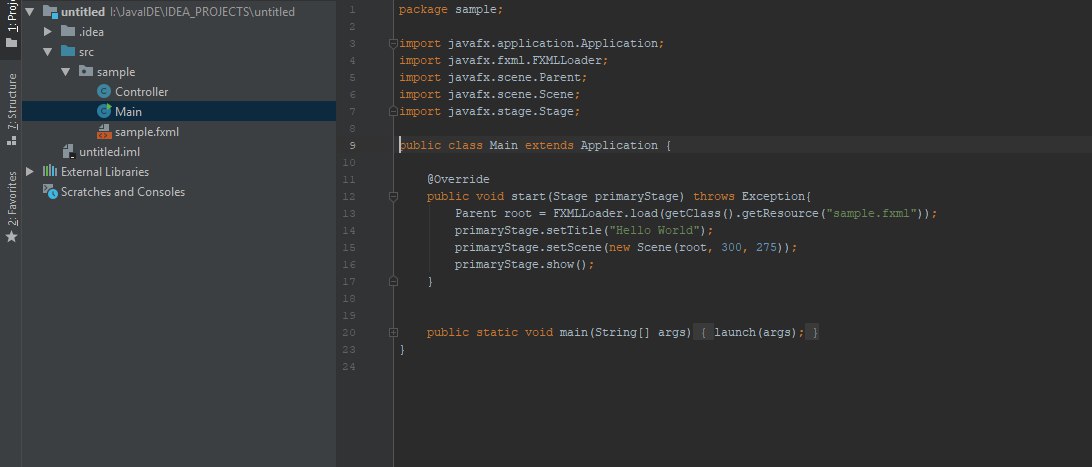Image resolution: width=1092 pixels, height=467 pixels.
Task: Click line number 9 in the gutter
Action: (352, 145)
